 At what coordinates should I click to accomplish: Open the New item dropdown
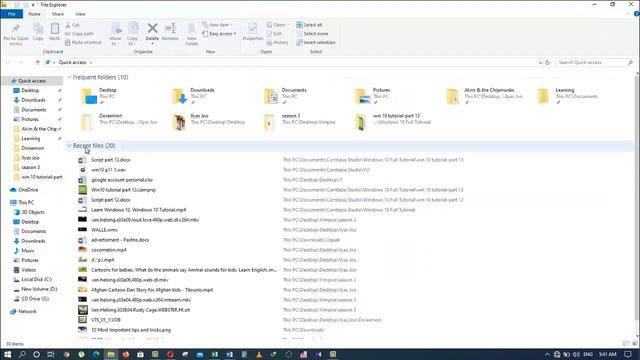[x=218, y=25]
